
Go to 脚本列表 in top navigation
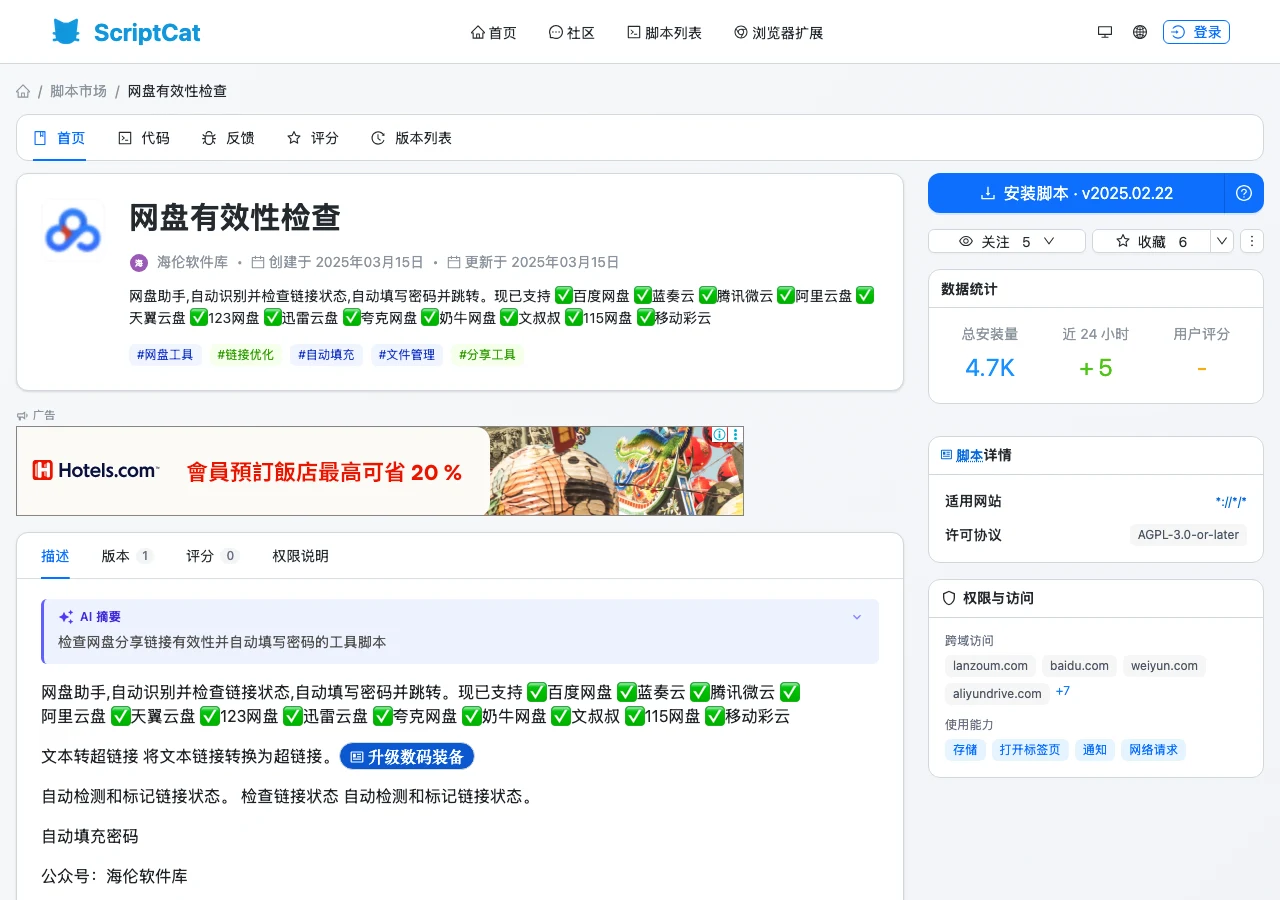pyautogui.click(x=665, y=33)
